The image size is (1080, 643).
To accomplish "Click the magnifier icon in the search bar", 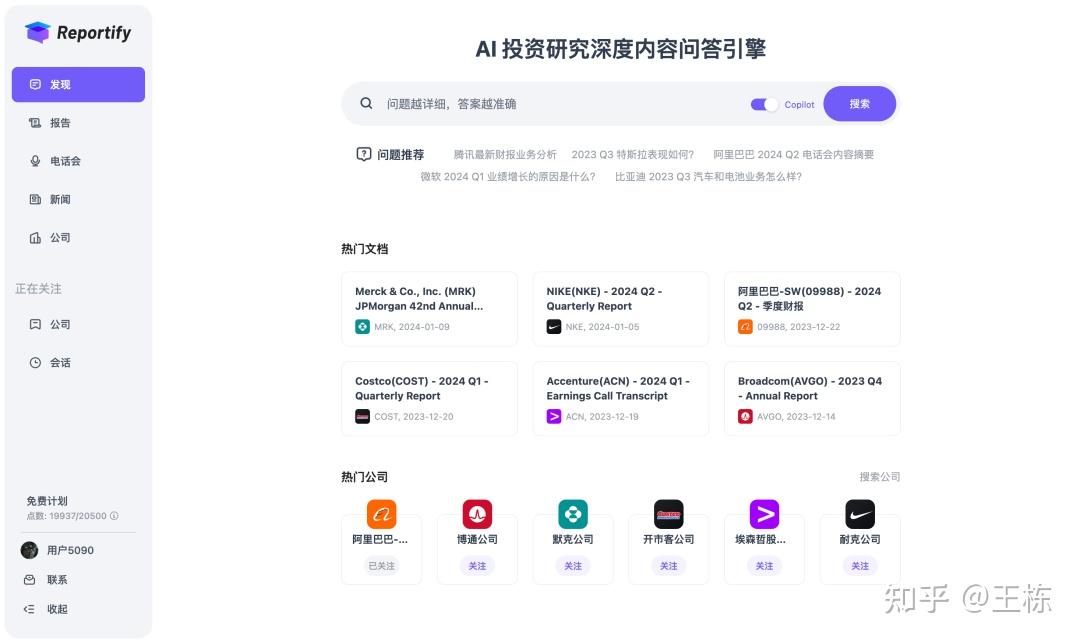I will (367, 103).
